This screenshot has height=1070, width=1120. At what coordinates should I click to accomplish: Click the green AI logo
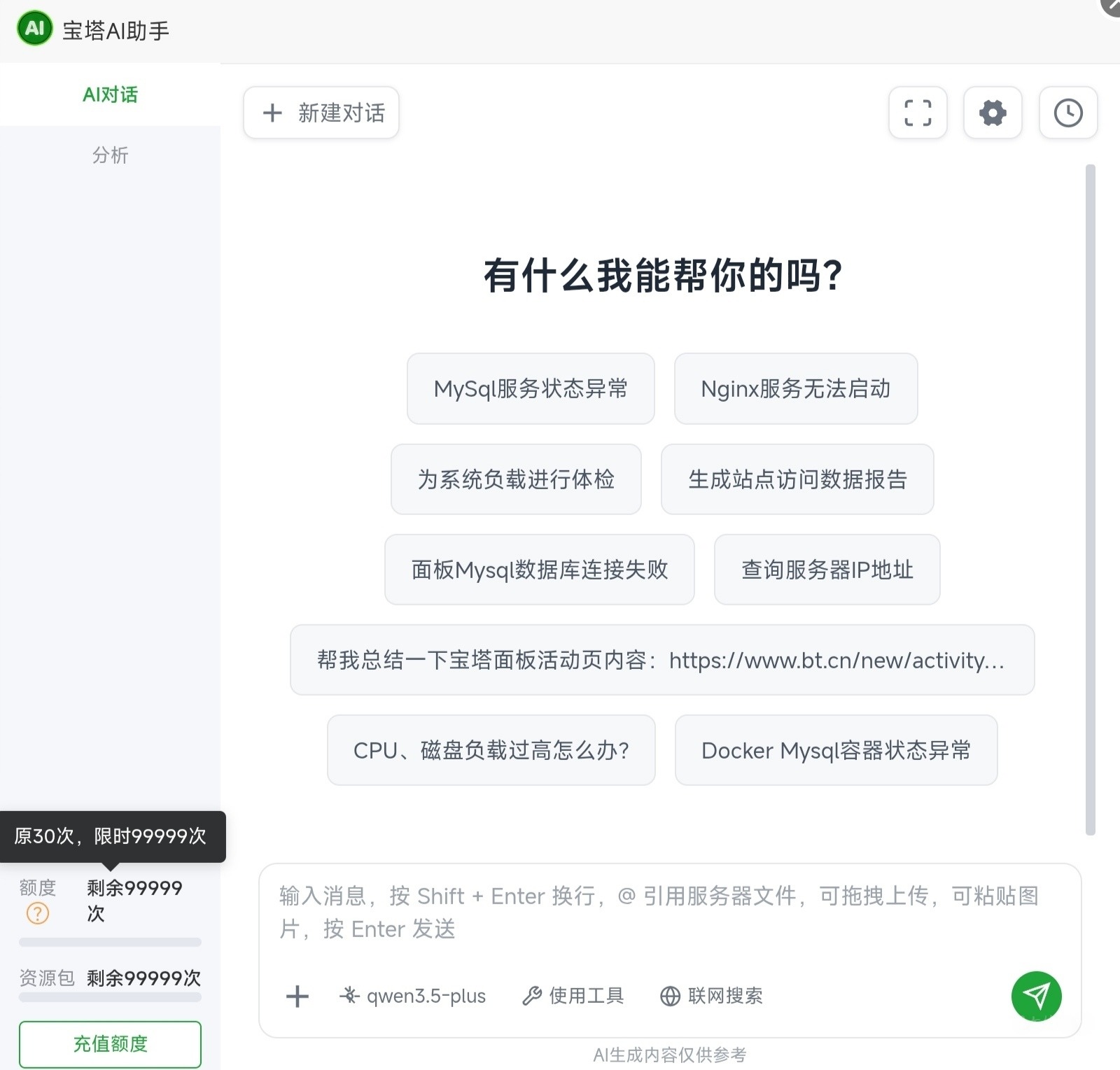pos(35,29)
